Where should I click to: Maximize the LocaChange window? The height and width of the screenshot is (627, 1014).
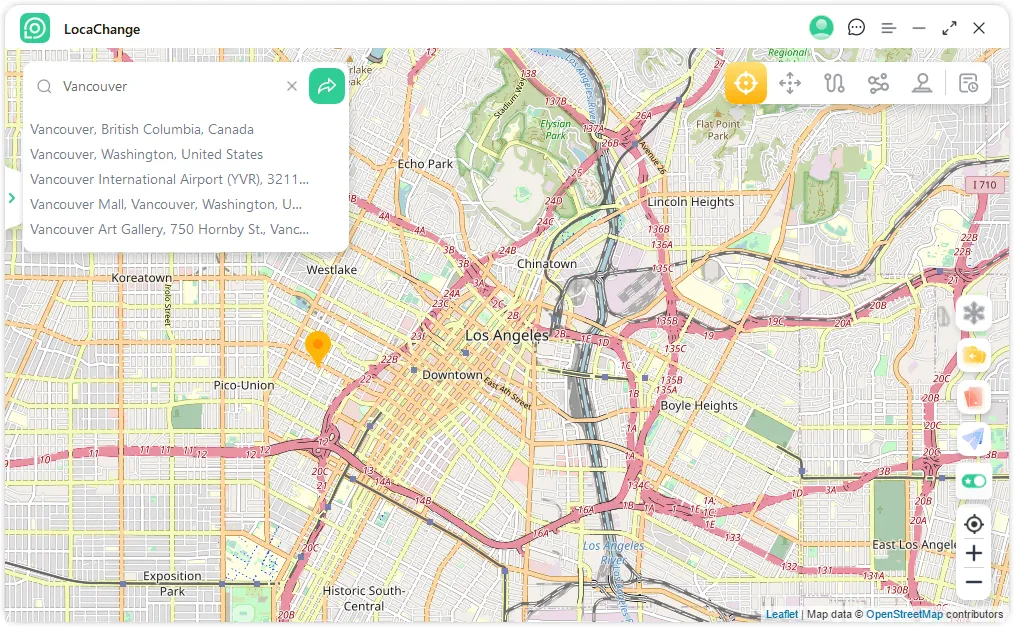coord(949,28)
